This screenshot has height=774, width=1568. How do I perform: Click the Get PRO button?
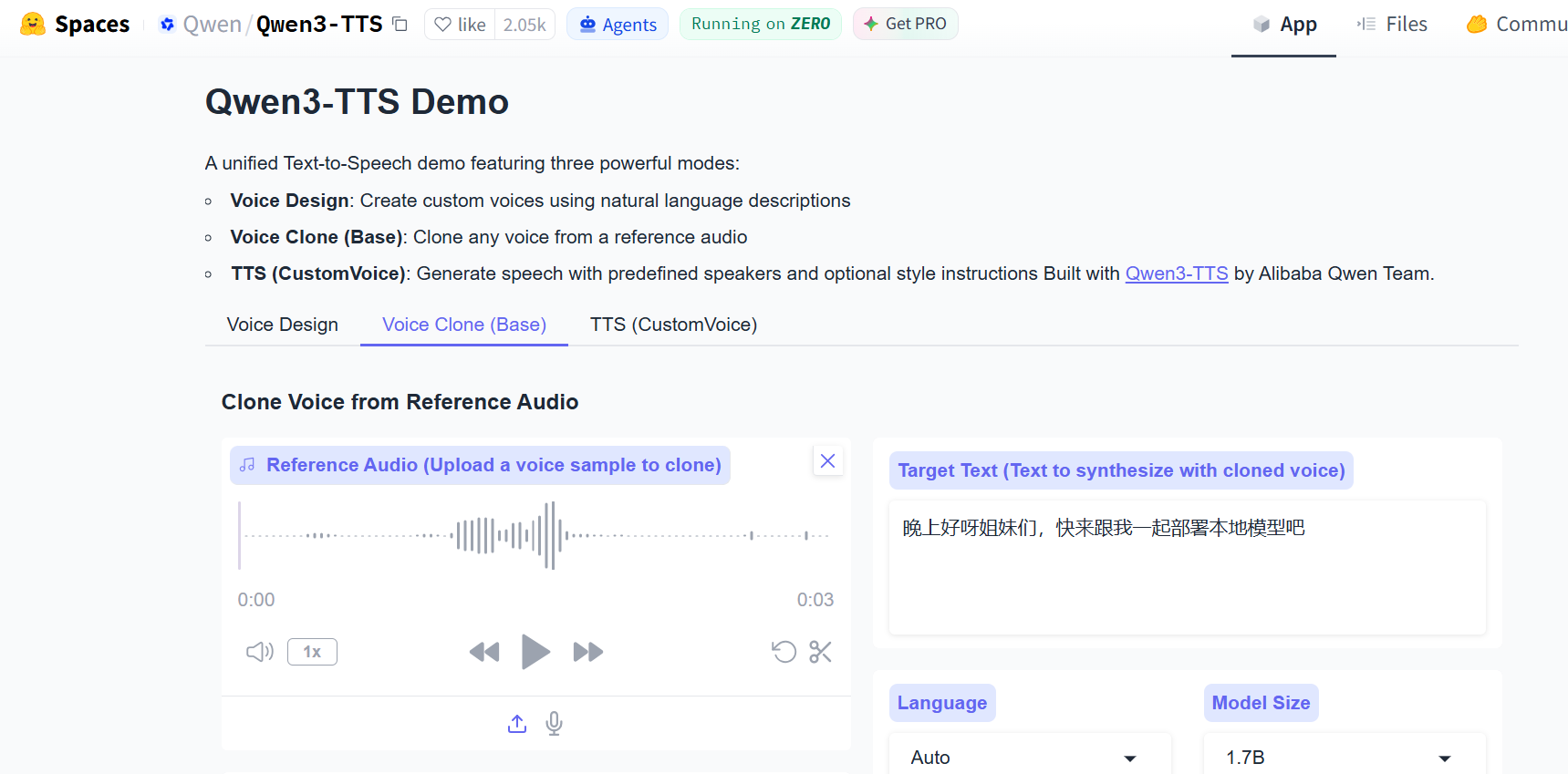pyautogui.click(x=905, y=24)
